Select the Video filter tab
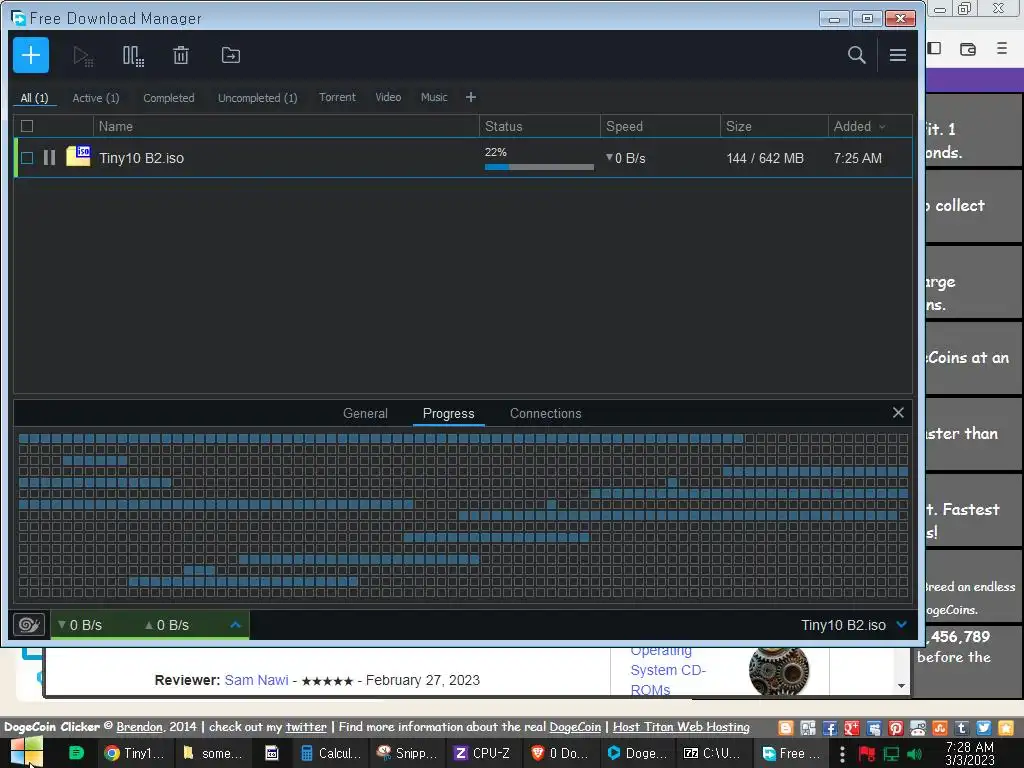The image size is (1024, 768). pyautogui.click(x=388, y=97)
